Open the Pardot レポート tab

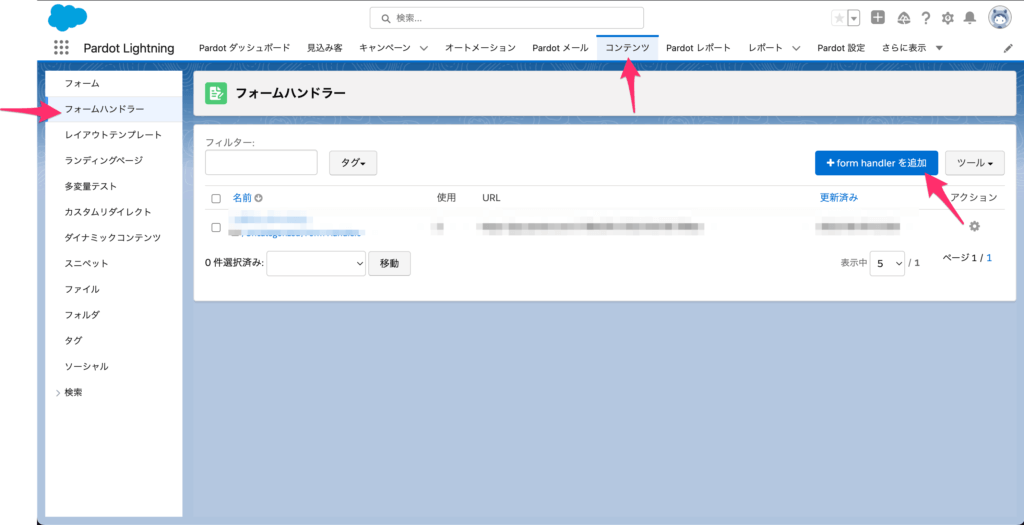click(698, 48)
